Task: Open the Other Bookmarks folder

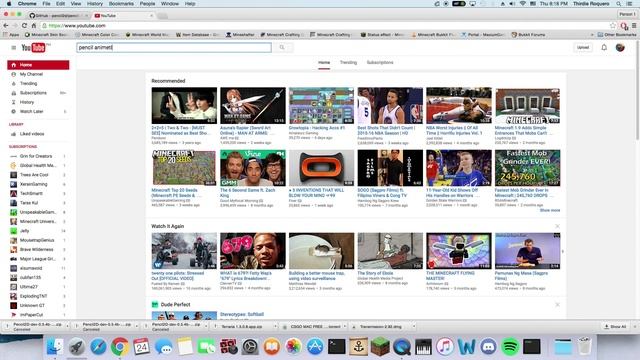Action: [617, 35]
